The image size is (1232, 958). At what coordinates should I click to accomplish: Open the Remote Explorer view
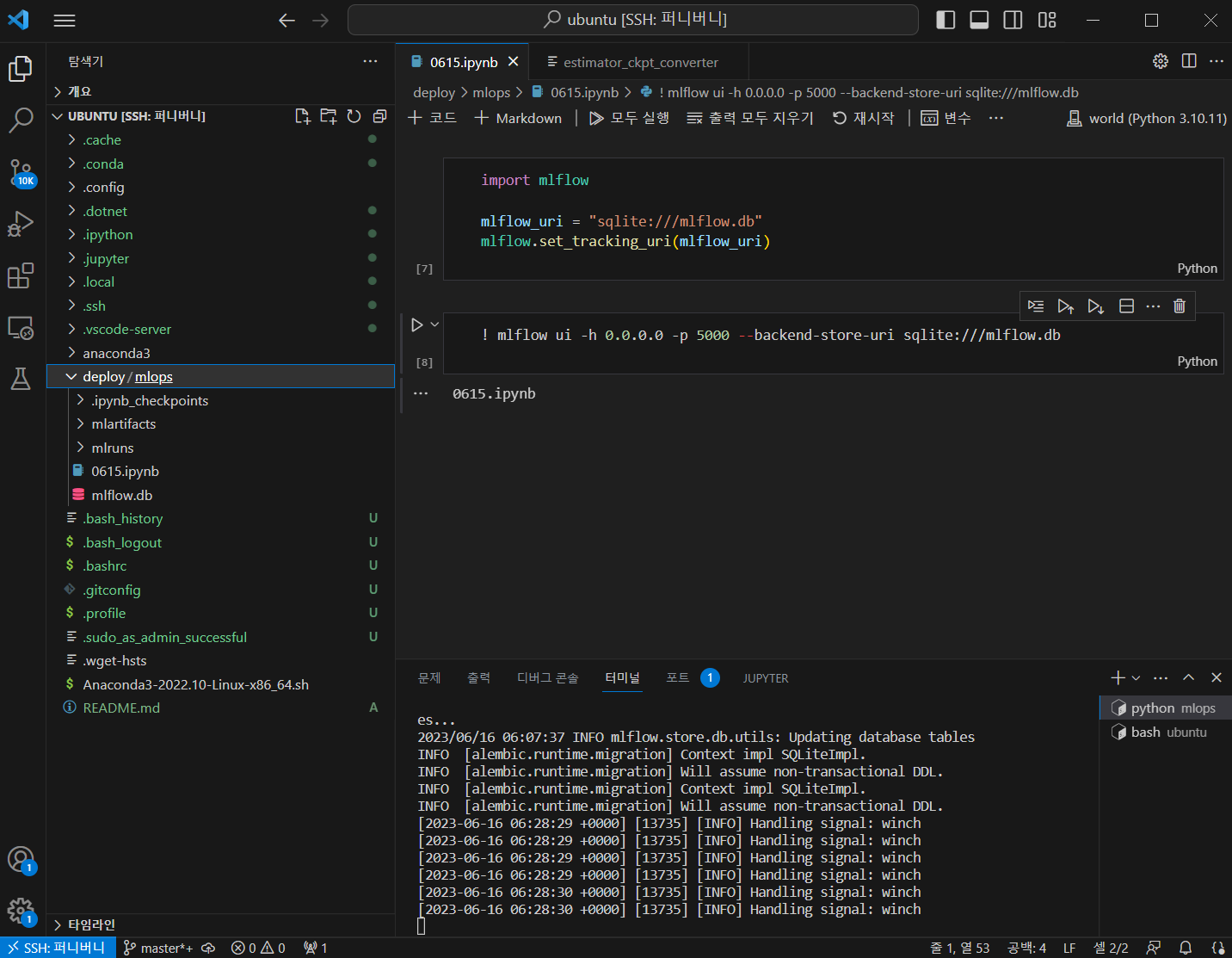pyautogui.click(x=21, y=328)
